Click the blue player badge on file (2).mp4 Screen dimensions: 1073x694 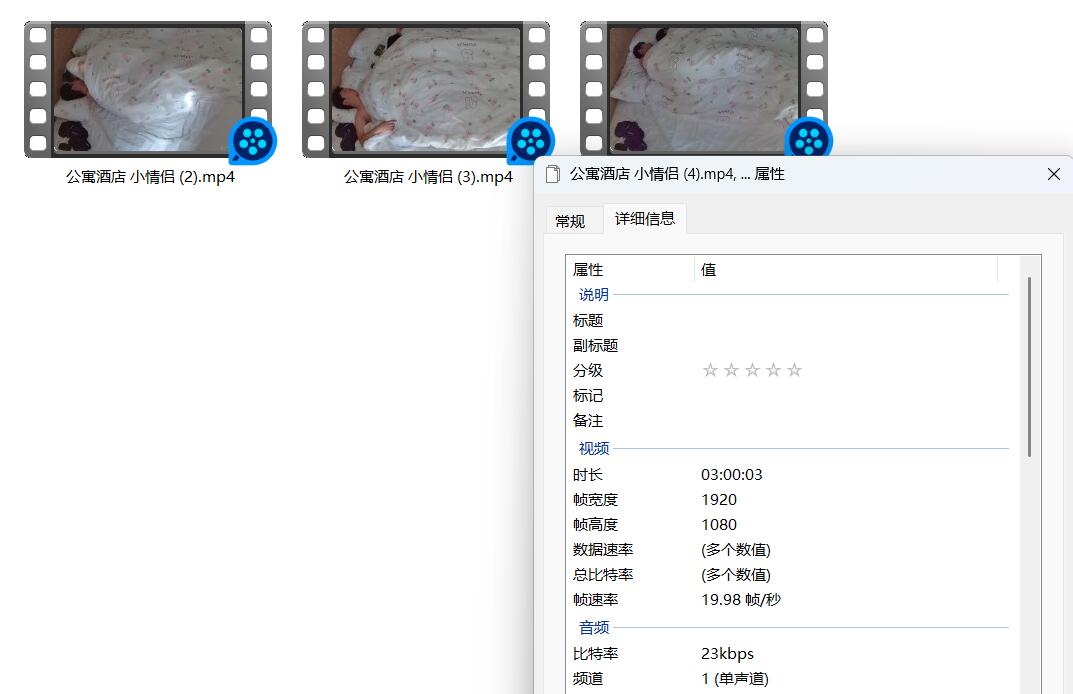(x=253, y=140)
